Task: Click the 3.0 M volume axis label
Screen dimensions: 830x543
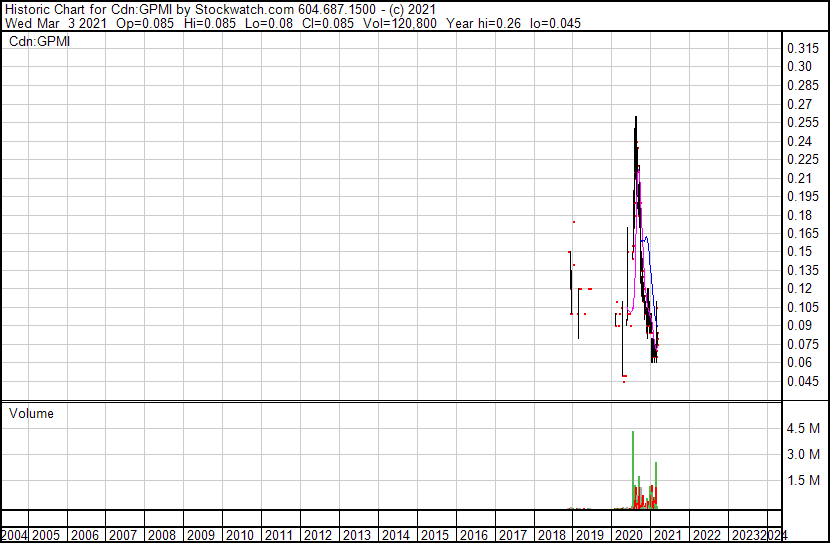Action: pos(803,454)
